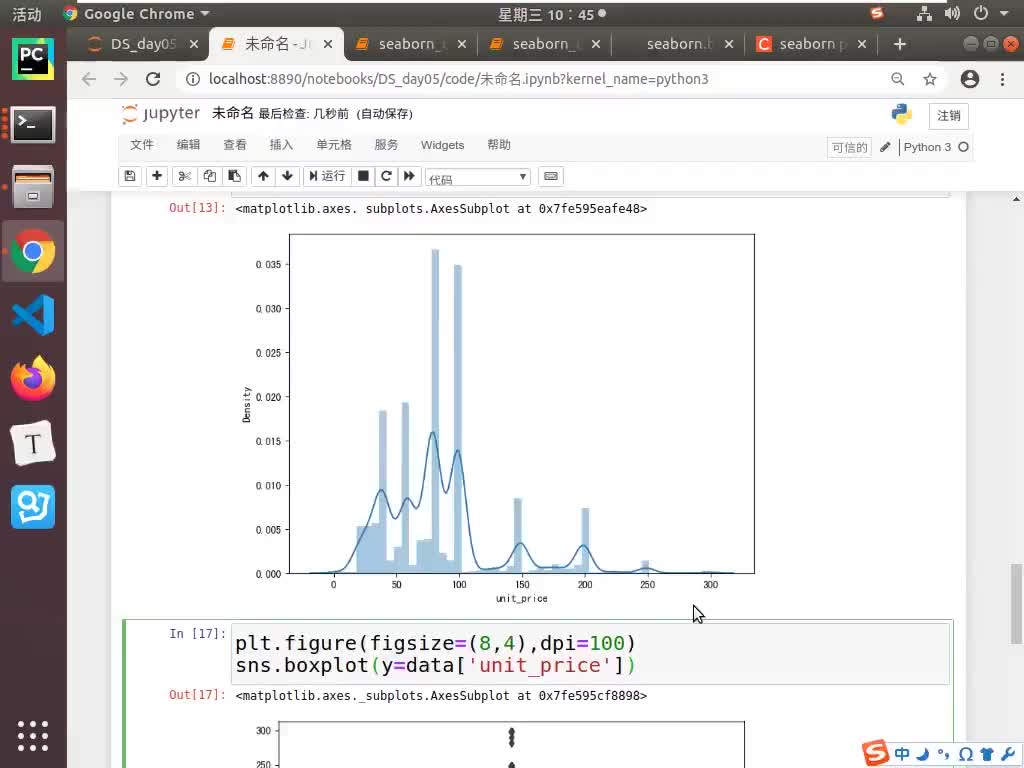
Task: View site information icon in address bar
Action: click(193, 79)
